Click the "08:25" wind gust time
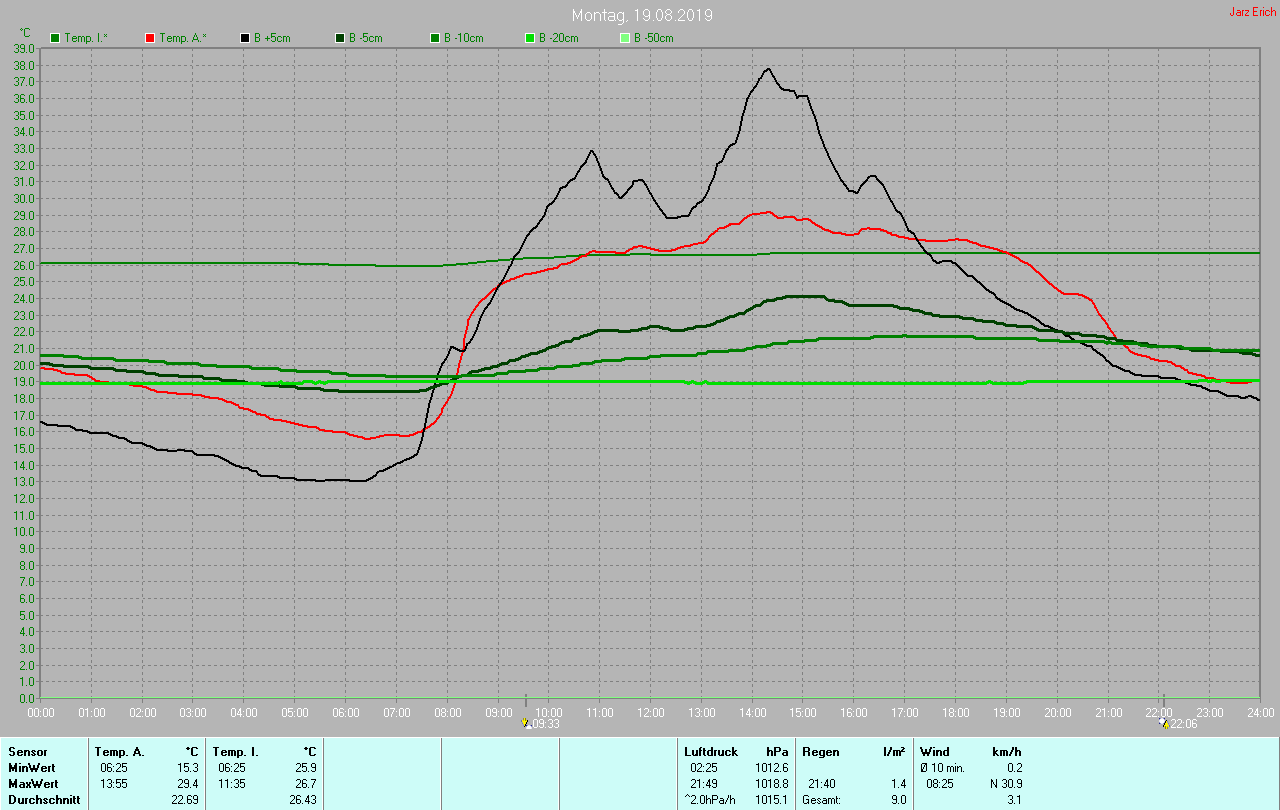This screenshot has width=1280, height=810. pos(940,784)
